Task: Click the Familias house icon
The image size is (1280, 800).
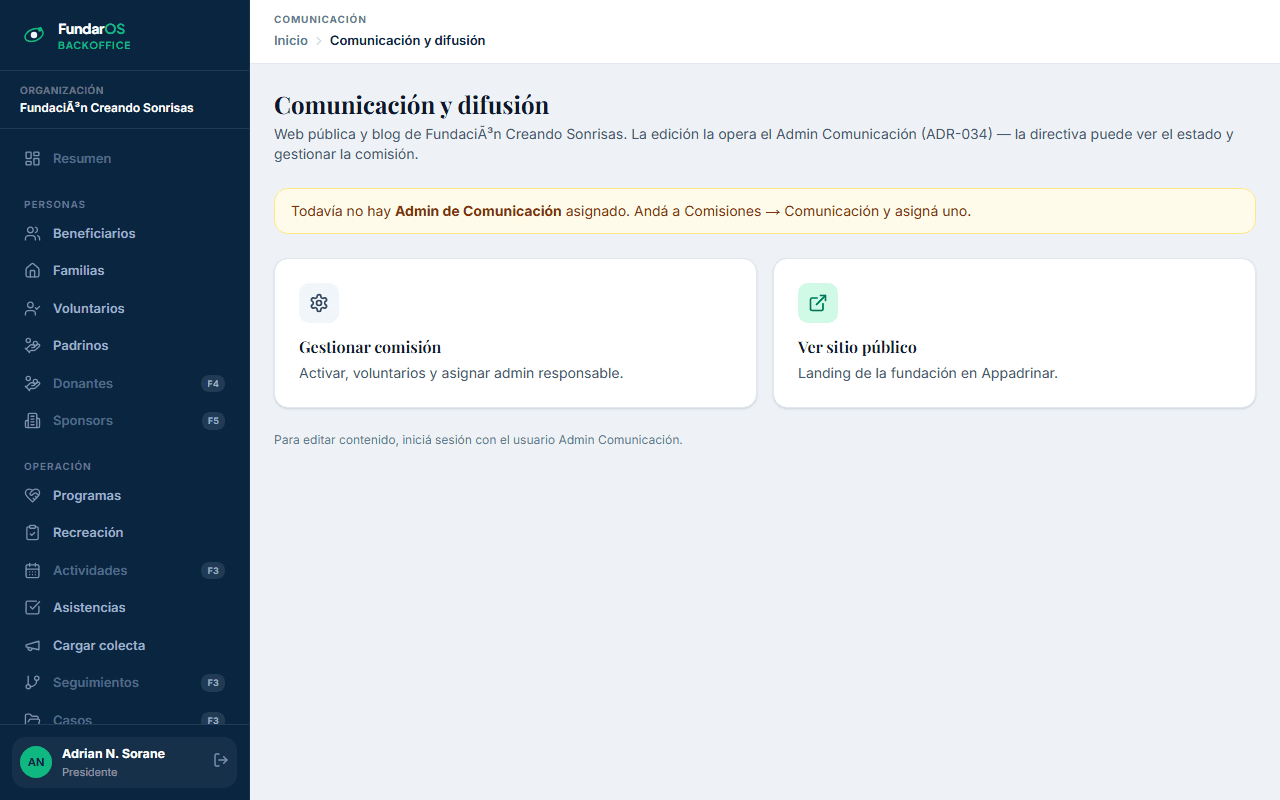Action: click(32, 271)
